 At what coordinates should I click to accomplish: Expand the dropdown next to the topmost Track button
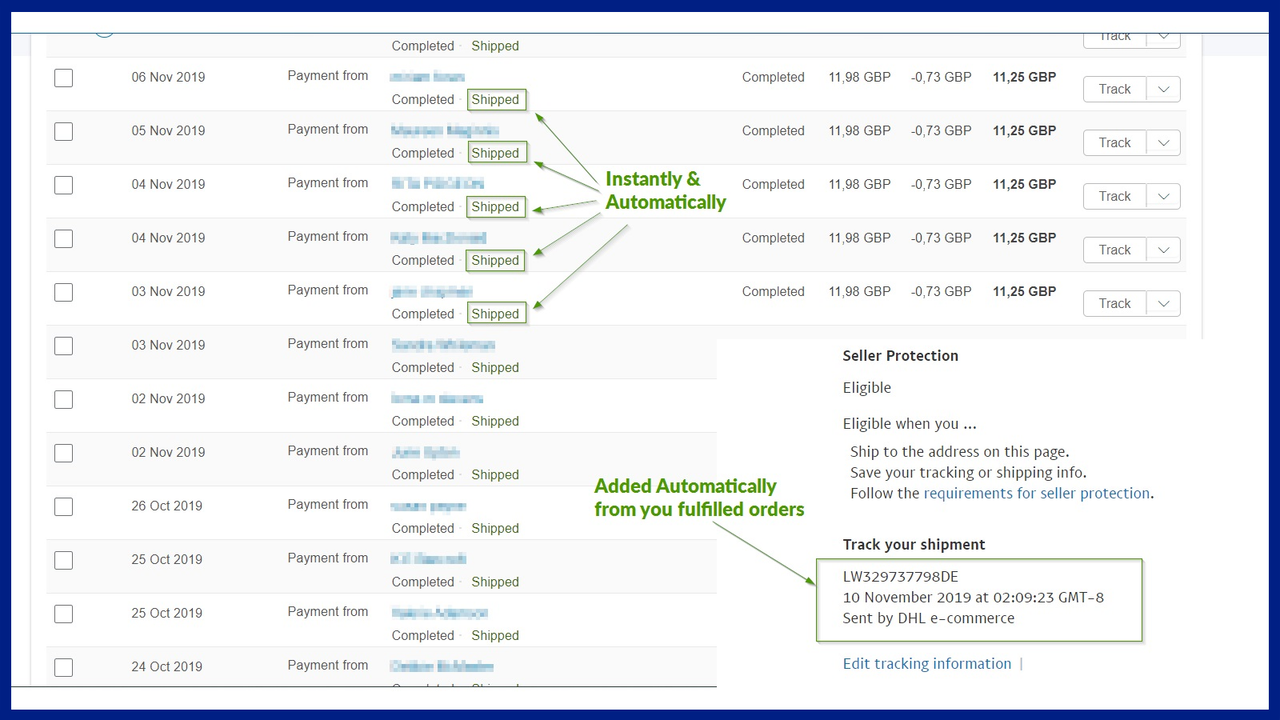1163,36
